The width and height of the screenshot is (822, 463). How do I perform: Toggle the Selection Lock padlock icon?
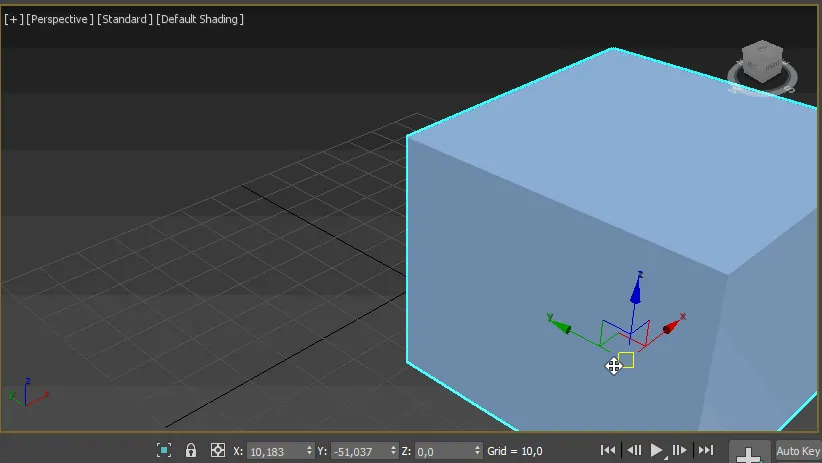[x=191, y=451]
